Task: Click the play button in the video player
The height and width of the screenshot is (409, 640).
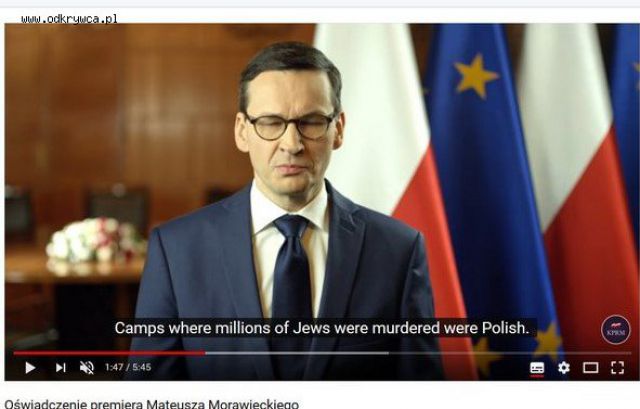Action: click(x=30, y=368)
